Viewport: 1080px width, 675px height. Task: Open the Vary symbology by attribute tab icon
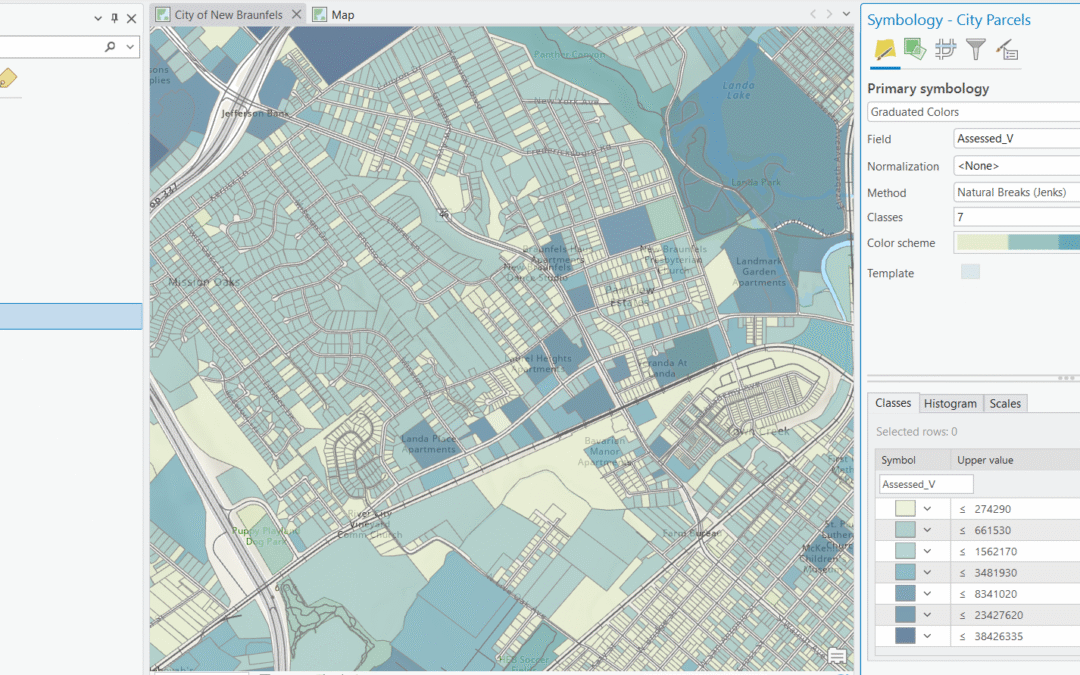coord(914,48)
